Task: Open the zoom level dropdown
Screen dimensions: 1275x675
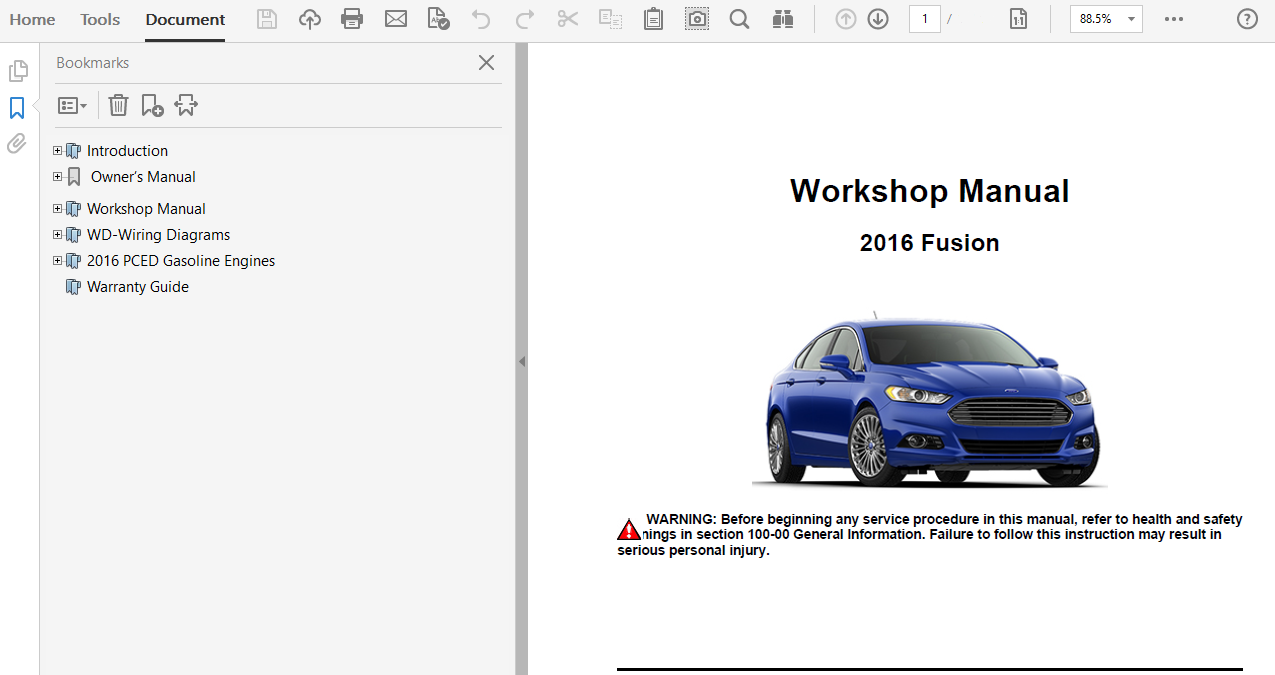Action: 1131,19
